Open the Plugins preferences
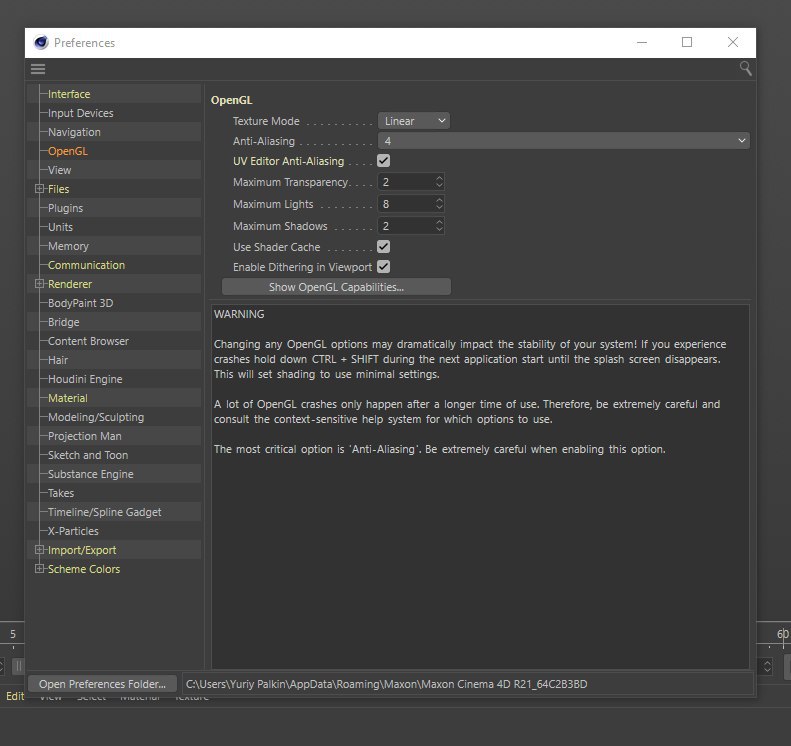This screenshot has width=791, height=746. coord(66,208)
